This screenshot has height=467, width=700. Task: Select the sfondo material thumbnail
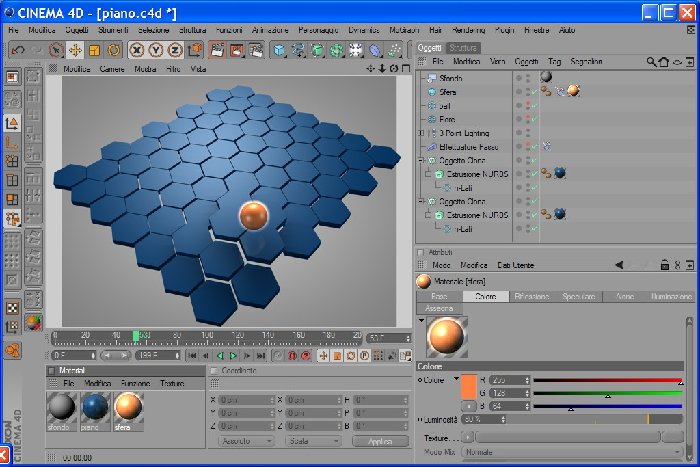[62, 412]
